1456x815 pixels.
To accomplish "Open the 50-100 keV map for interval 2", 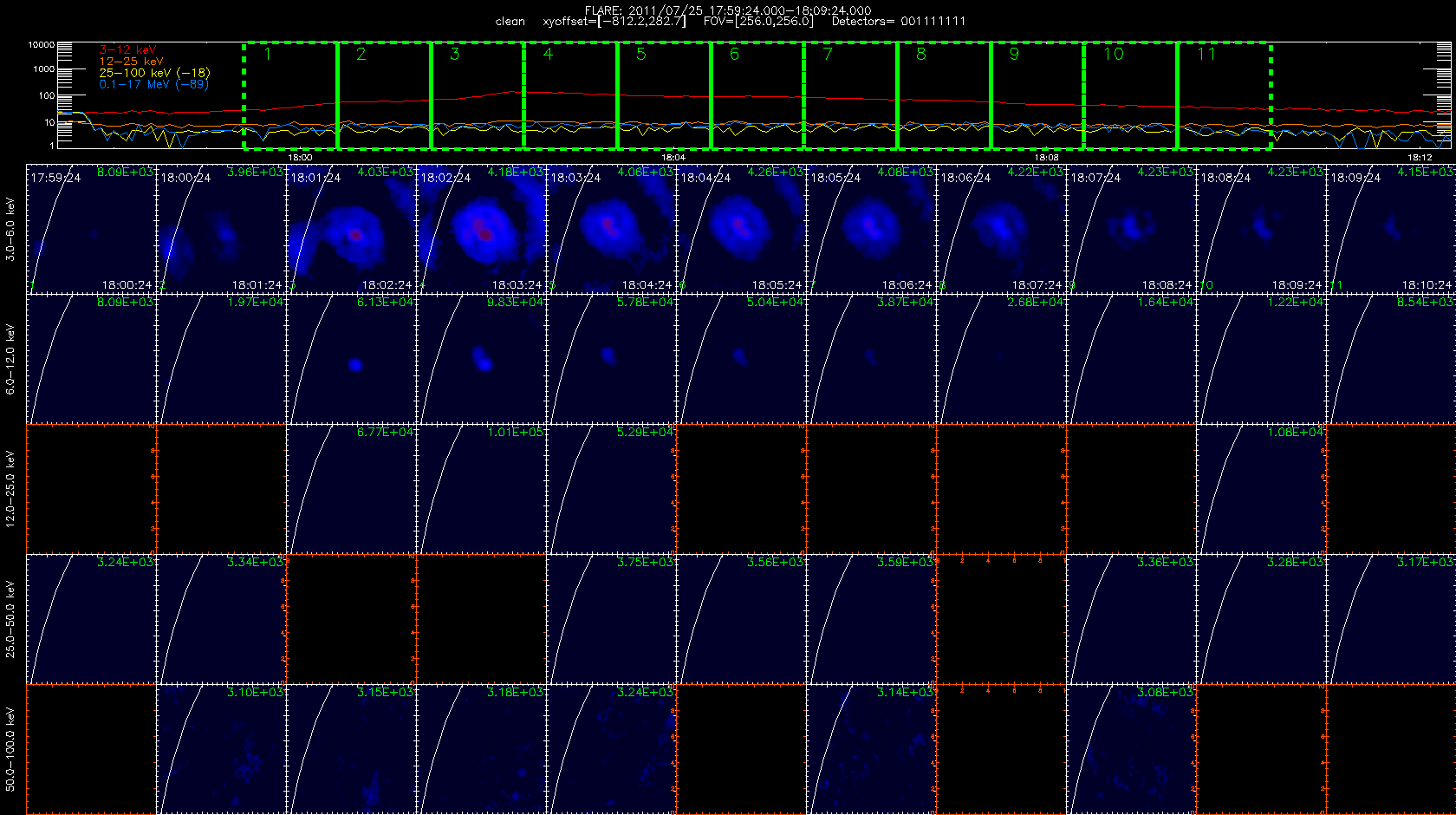I will point(221,749).
